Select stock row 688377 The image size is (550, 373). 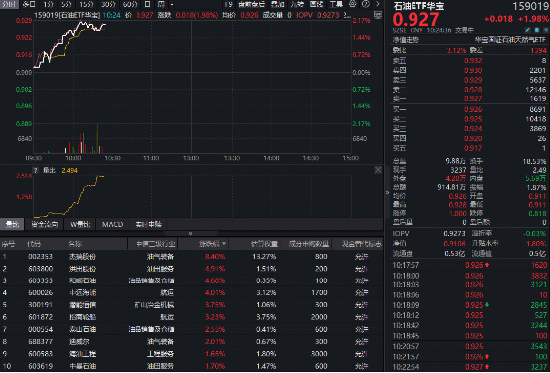pyautogui.click(x=191, y=341)
